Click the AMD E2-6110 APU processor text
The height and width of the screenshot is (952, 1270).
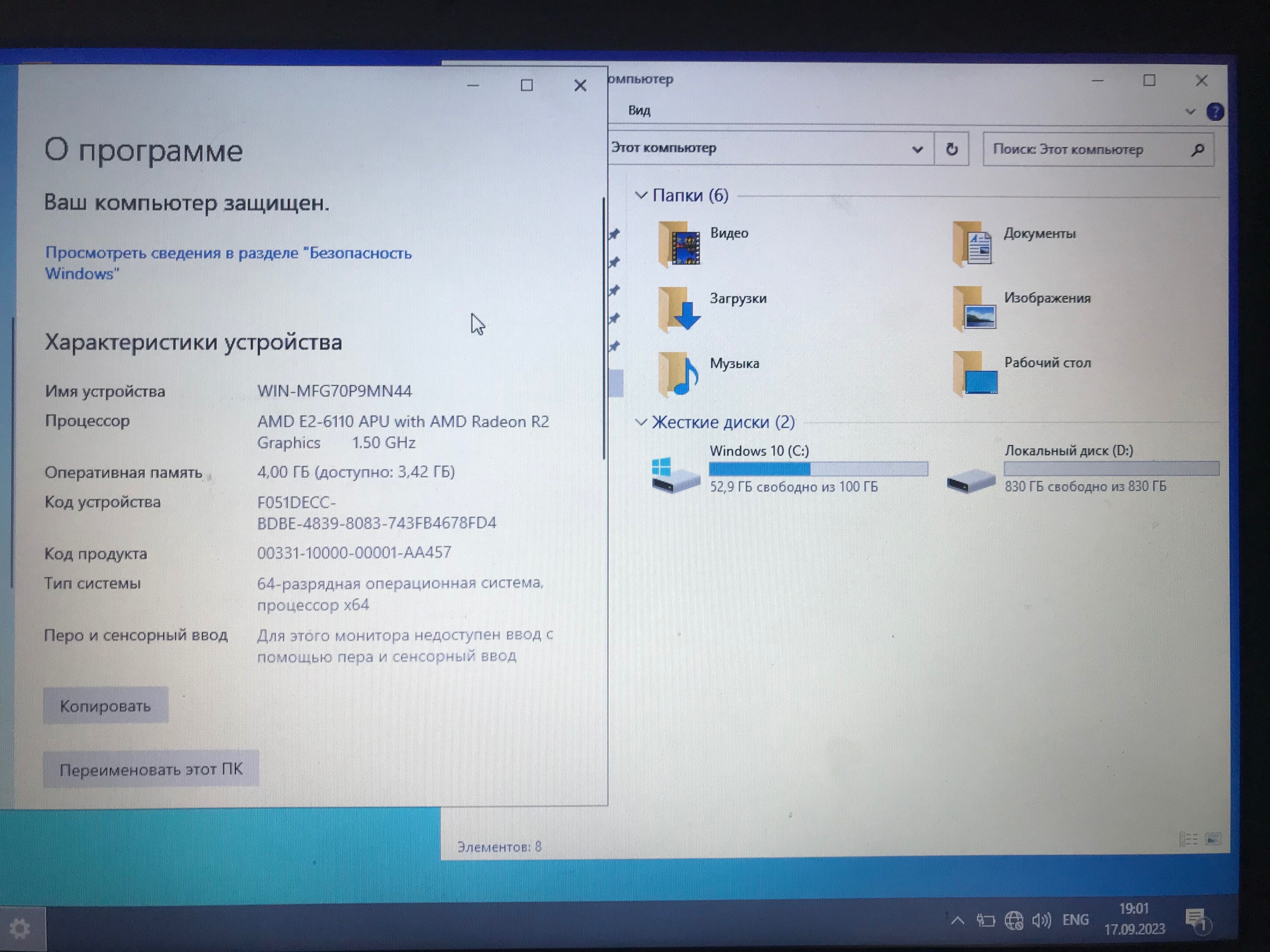[x=403, y=432]
